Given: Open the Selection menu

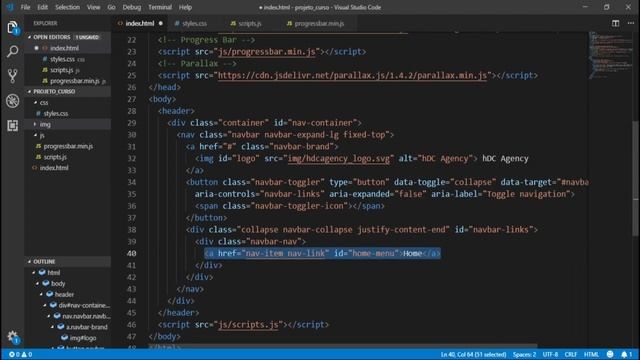Looking at the screenshot, I should coord(67,7).
